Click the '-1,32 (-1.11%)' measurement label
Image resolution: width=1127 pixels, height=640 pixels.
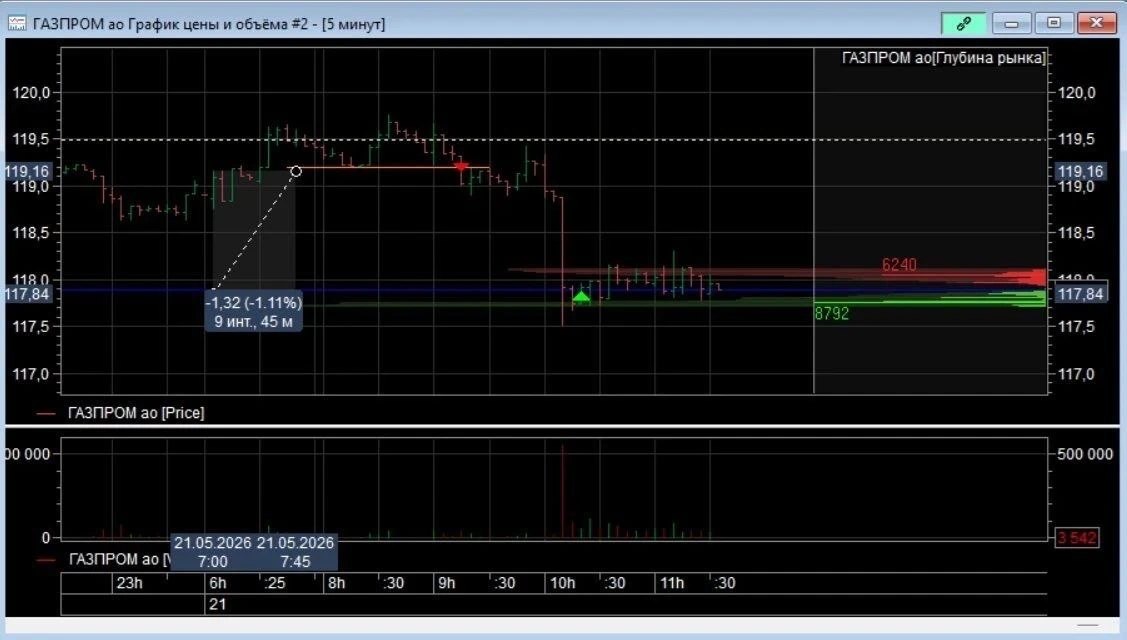coord(254,302)
